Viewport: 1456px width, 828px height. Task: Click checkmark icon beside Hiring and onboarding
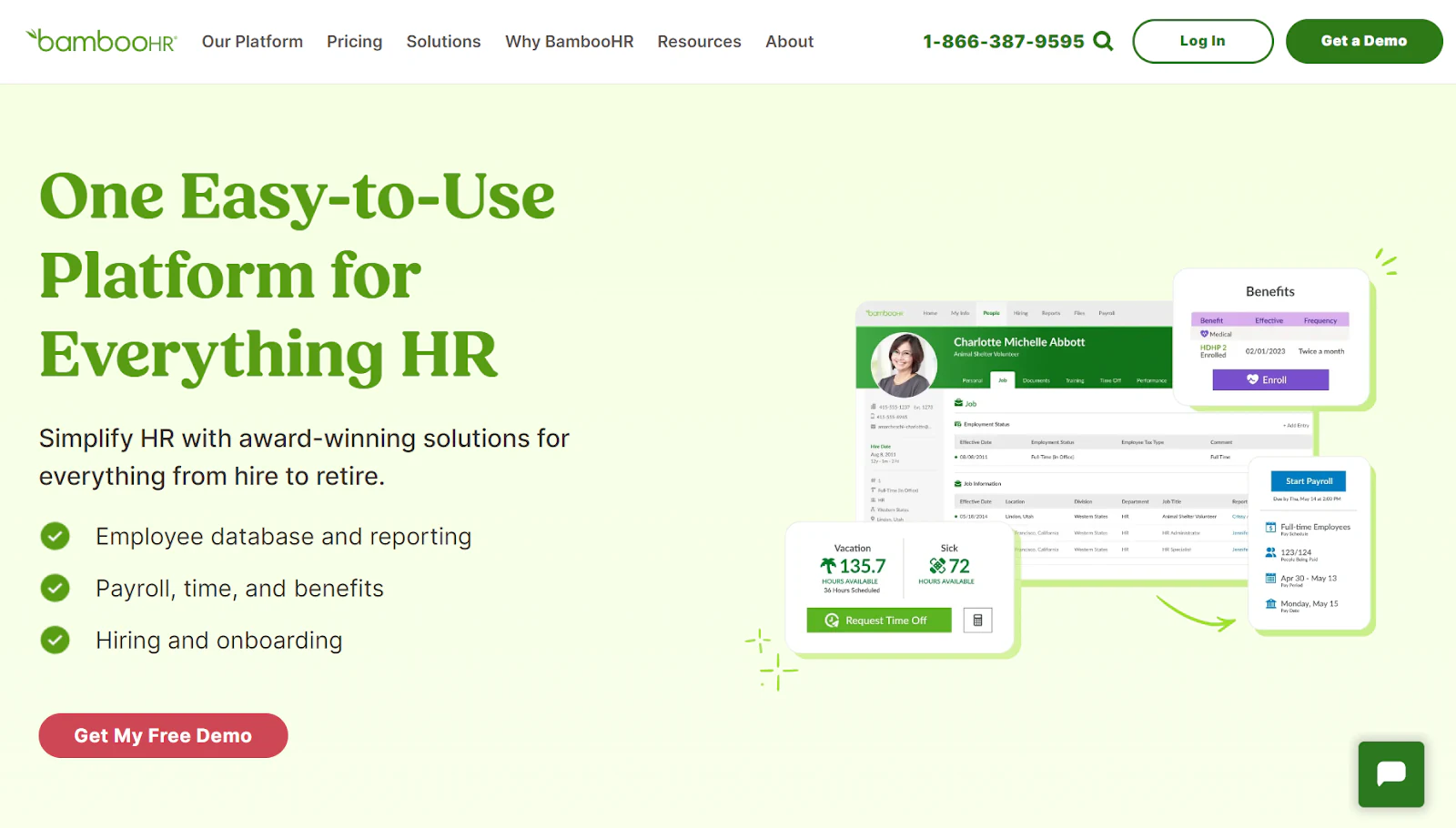tap(55, 641)
